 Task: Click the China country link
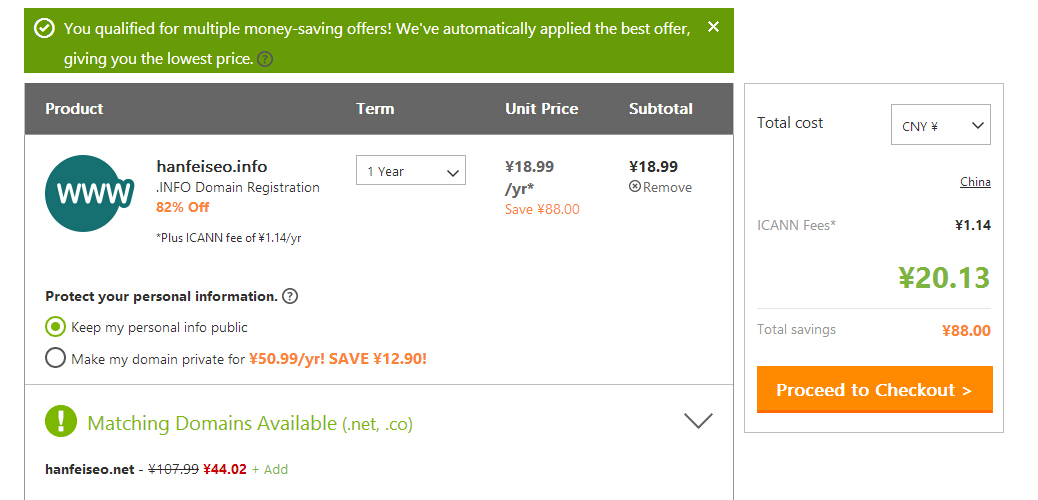pos(975,182)
